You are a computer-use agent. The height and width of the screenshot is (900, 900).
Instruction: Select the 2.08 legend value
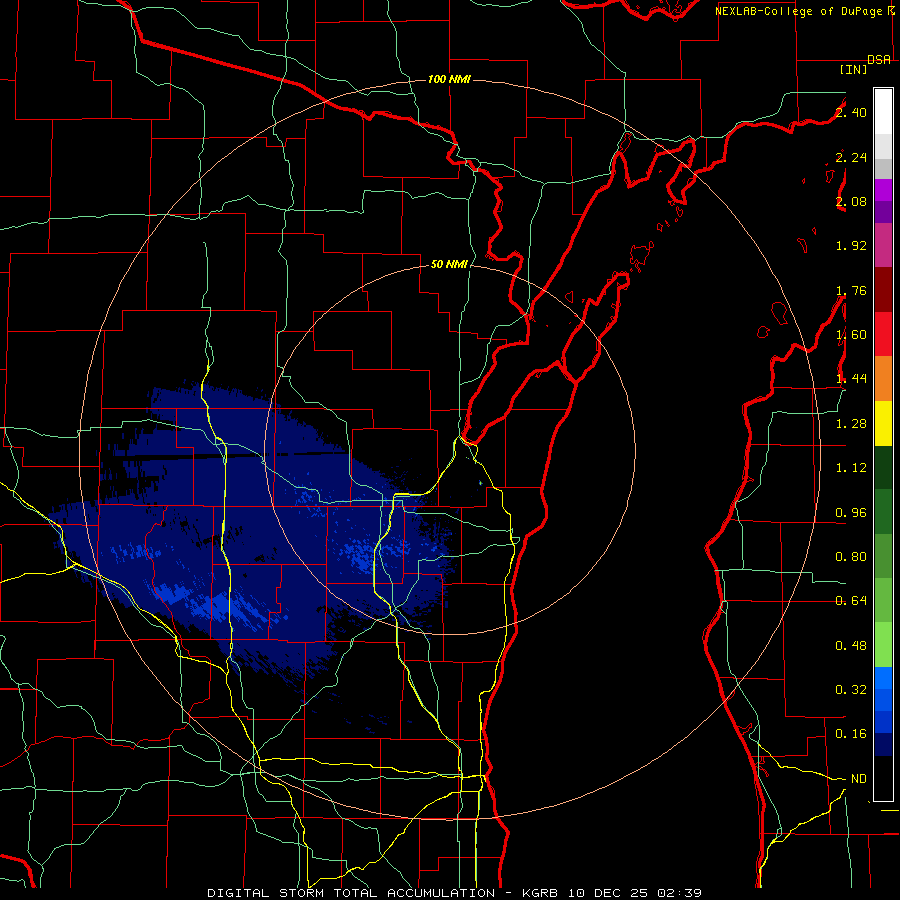click(851, 201)
